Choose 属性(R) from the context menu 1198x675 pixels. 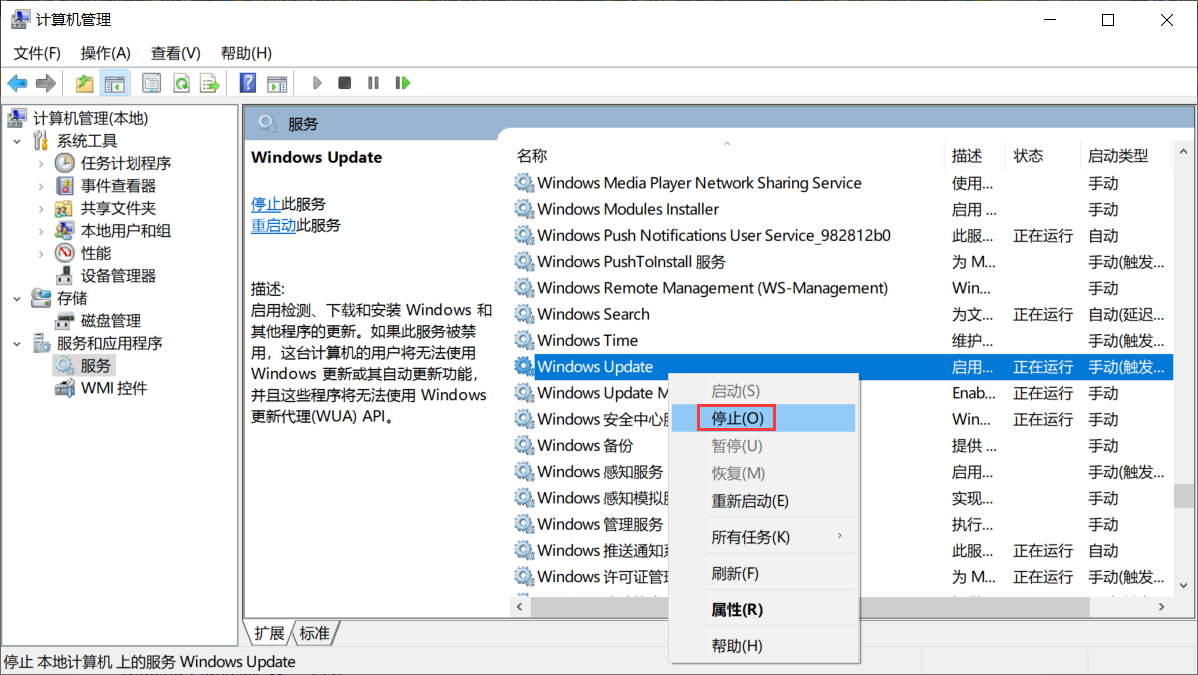click(737, 610)
